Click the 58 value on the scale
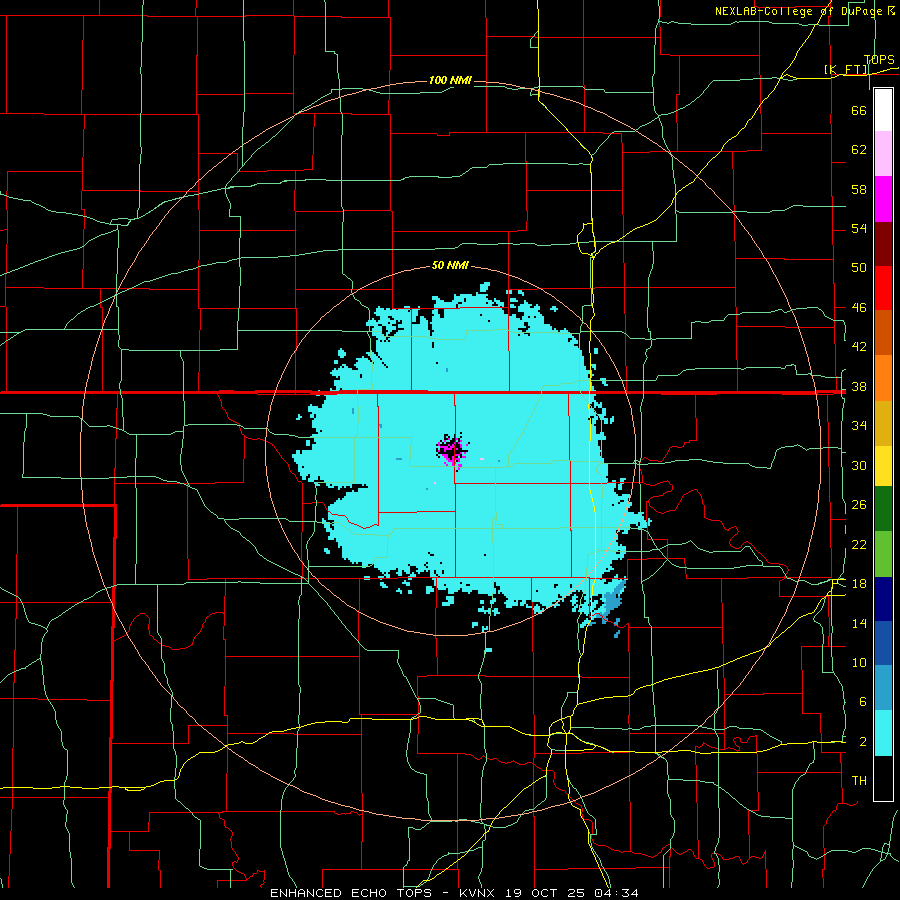Image resolution: width=900 pixels, height=900 pixels. pyautogui.click(x=859, y=189)
